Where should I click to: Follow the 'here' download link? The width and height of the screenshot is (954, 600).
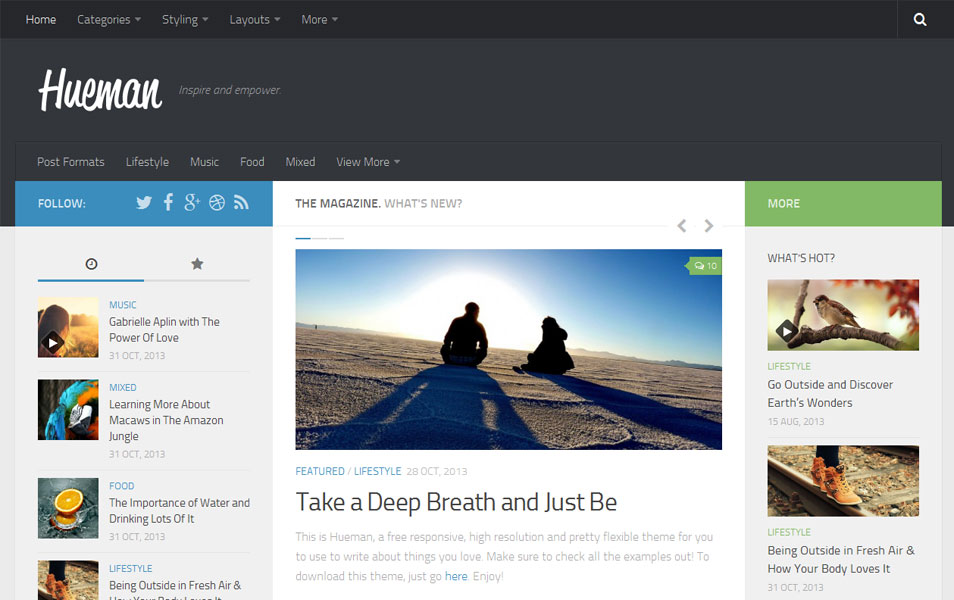click(x=456, y=576)
